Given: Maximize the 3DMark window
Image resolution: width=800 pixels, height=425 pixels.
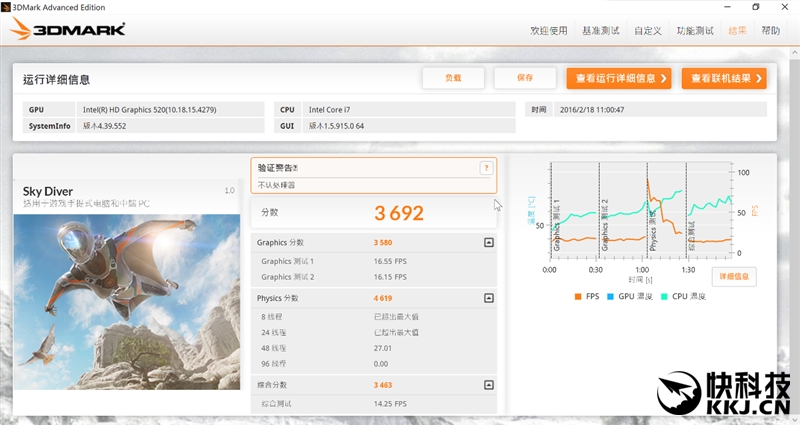Looking at the screenshot, I should [x=756, y=7].
